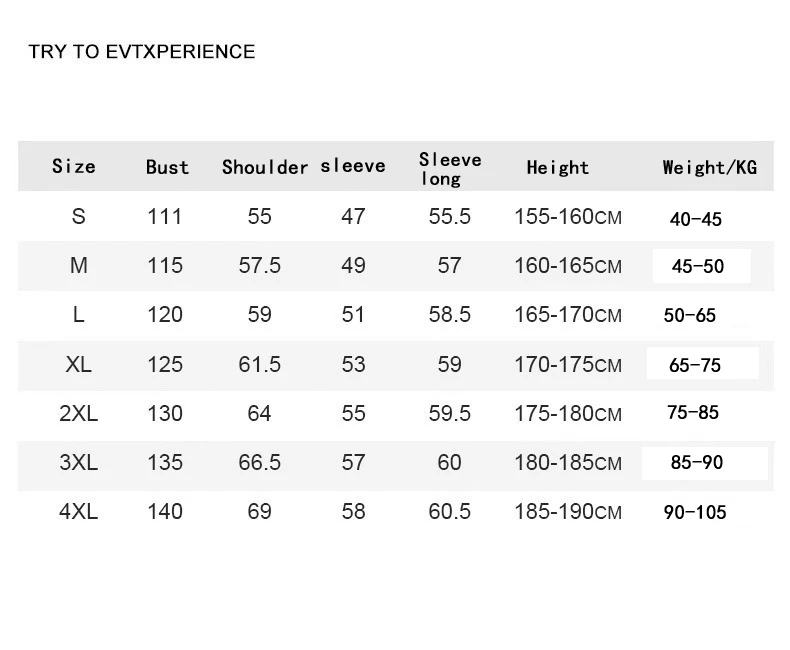The image size is (790, 650).
Task: Click weight range 65-75
Action: pyautogui.click(x=695, y=365)
